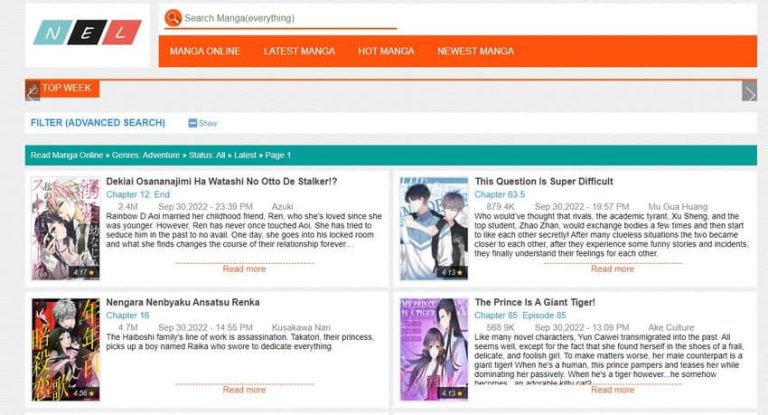Click rating badge on This Question cover

452,272
